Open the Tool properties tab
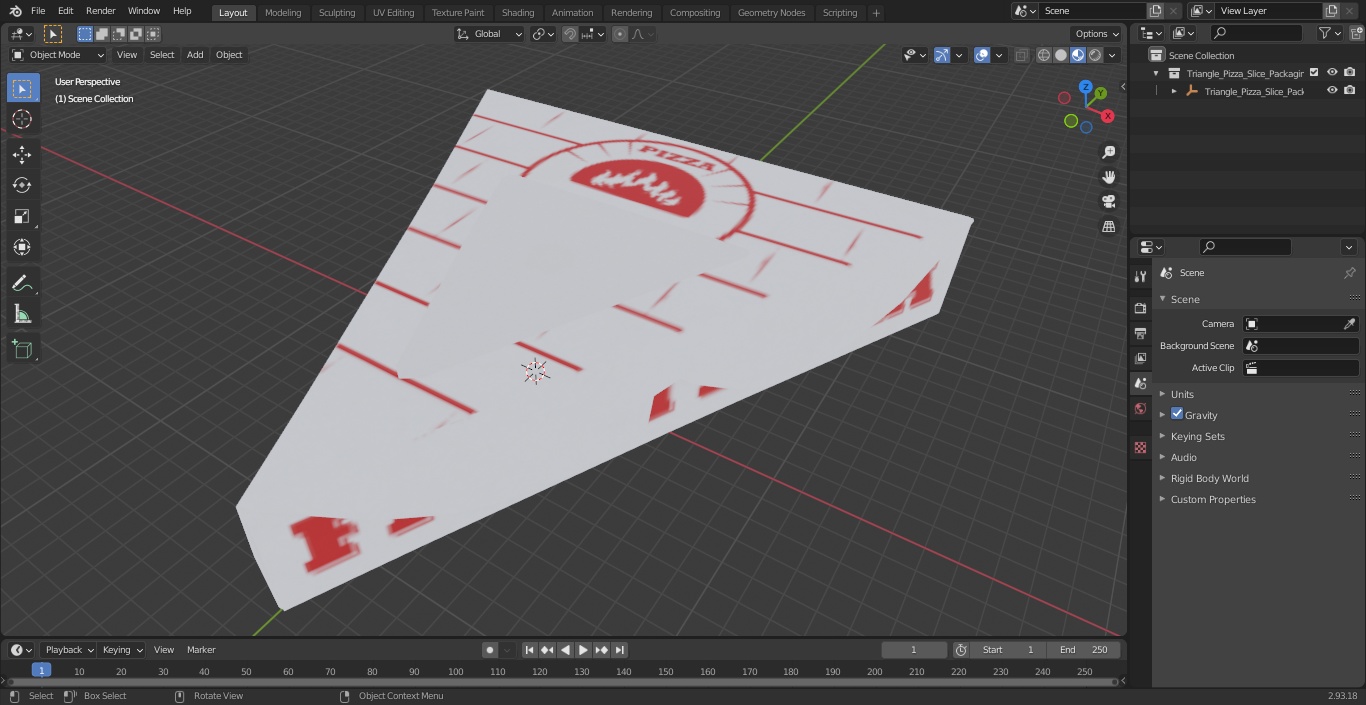The height and width of the screenshot is (705, 1366). click(1140, 276)
